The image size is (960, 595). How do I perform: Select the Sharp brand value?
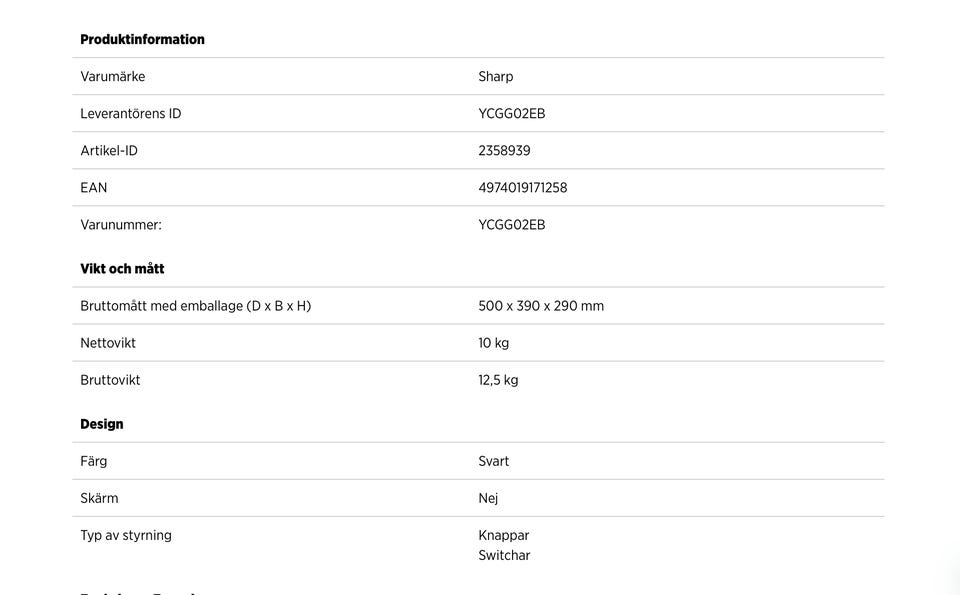[x=496, y=77]
